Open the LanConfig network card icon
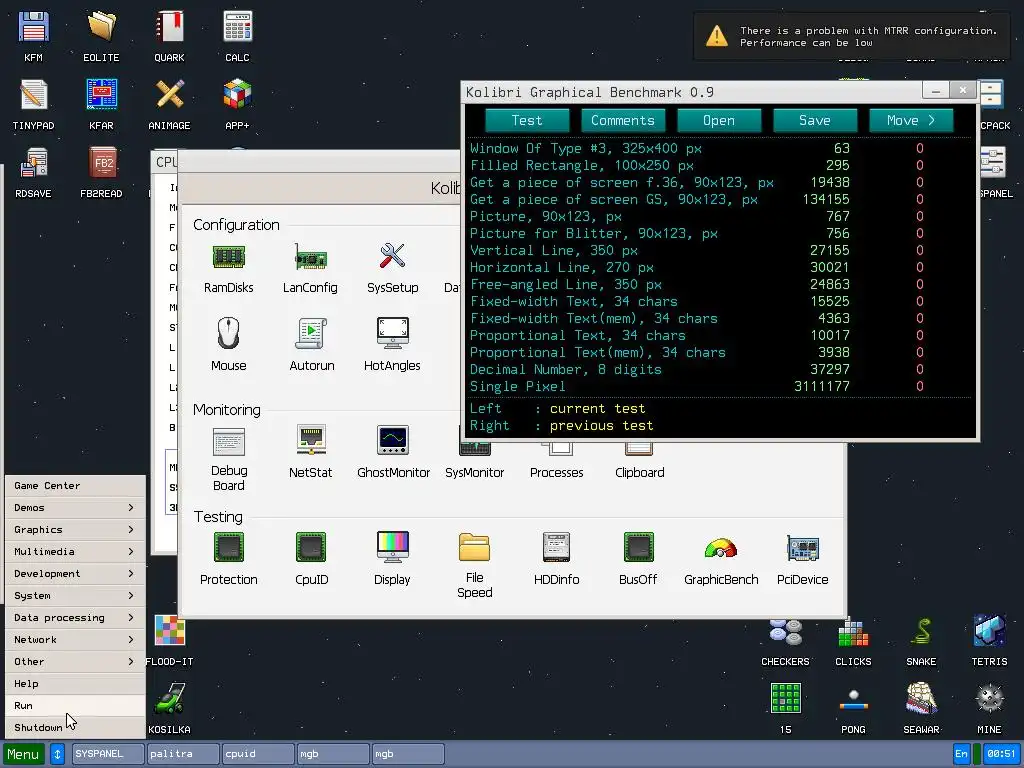This screenshot has height=768, width=1024. click(x=310, y=257)
